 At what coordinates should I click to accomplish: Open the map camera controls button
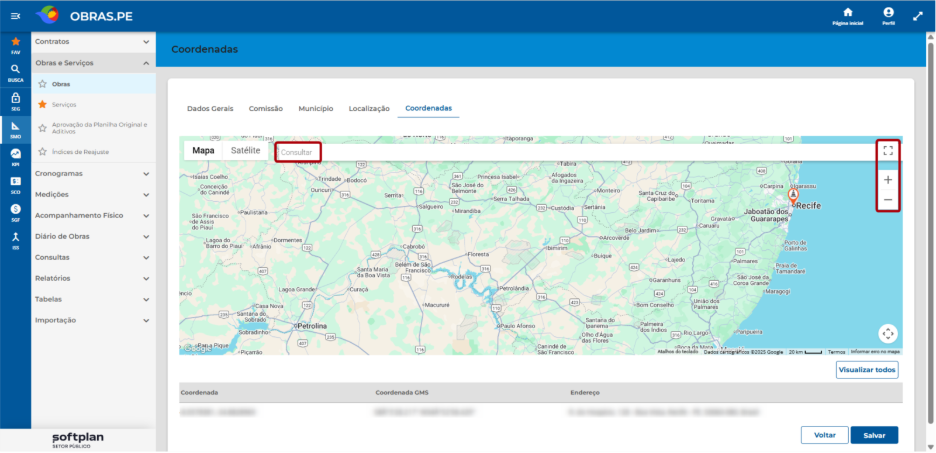(888, 334)
